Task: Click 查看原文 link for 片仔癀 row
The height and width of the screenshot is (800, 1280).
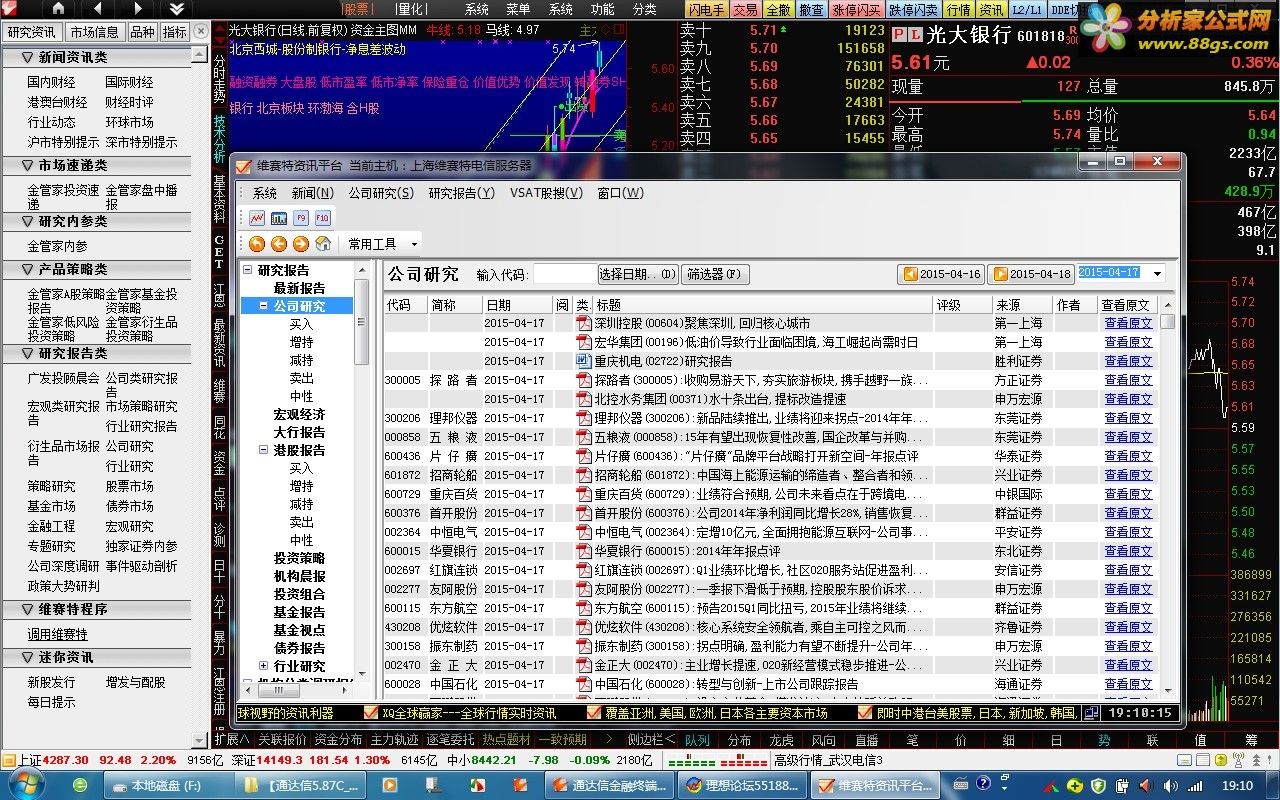Action: point(1128,456)
